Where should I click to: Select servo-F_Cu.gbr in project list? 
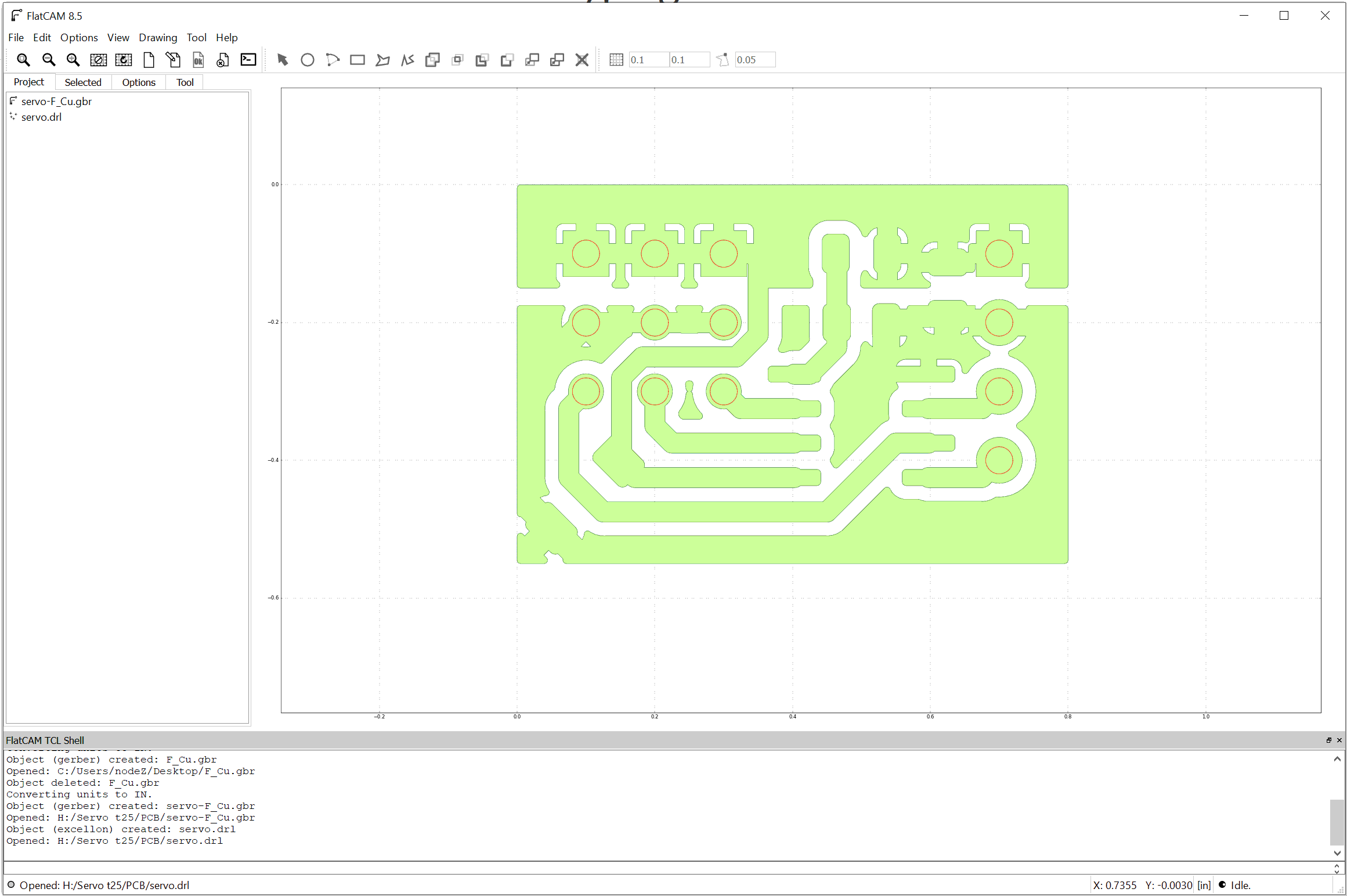pos(56,100)
